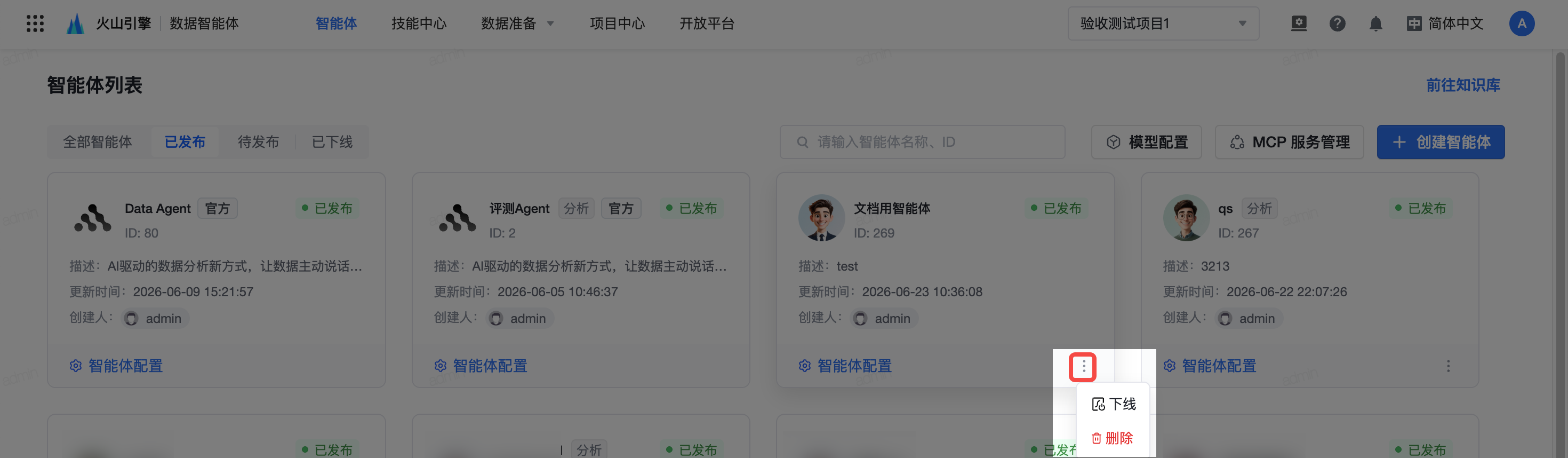Open the help question mark icon
1568x458 pixels.
click(1337, 23)
